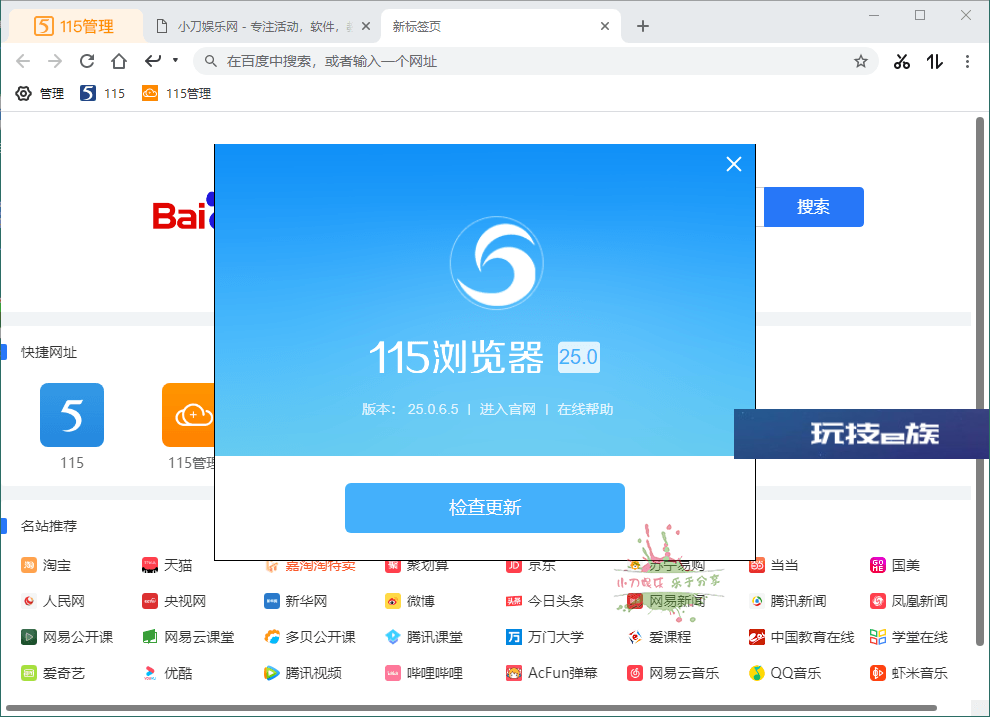Open the 多贝公开课 site link
This screenshot has height=717, width=990.
[x=309, y=637]
